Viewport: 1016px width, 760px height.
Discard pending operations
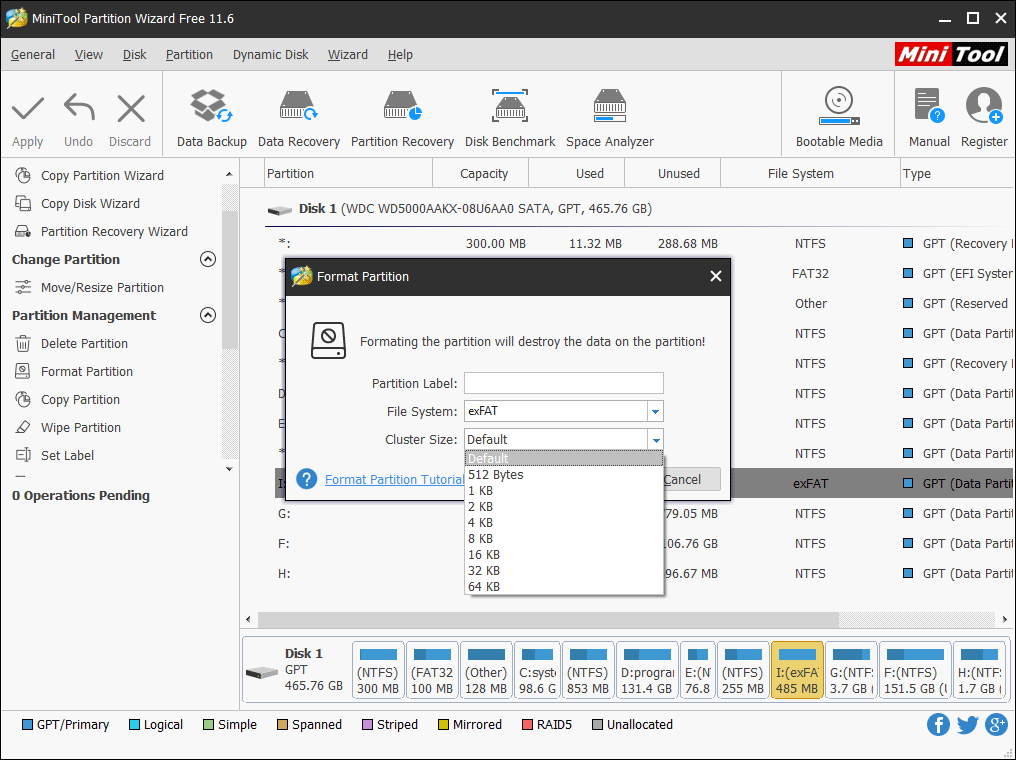click(129, 113)
